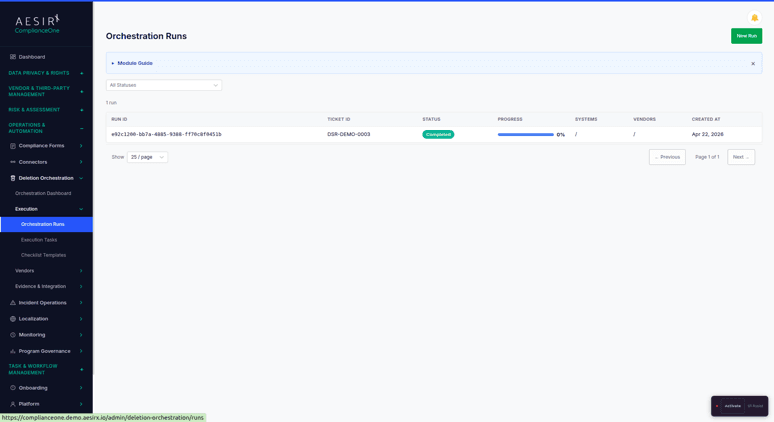Click the Completed status badge
Screen dimensions: 774x422
438,134
